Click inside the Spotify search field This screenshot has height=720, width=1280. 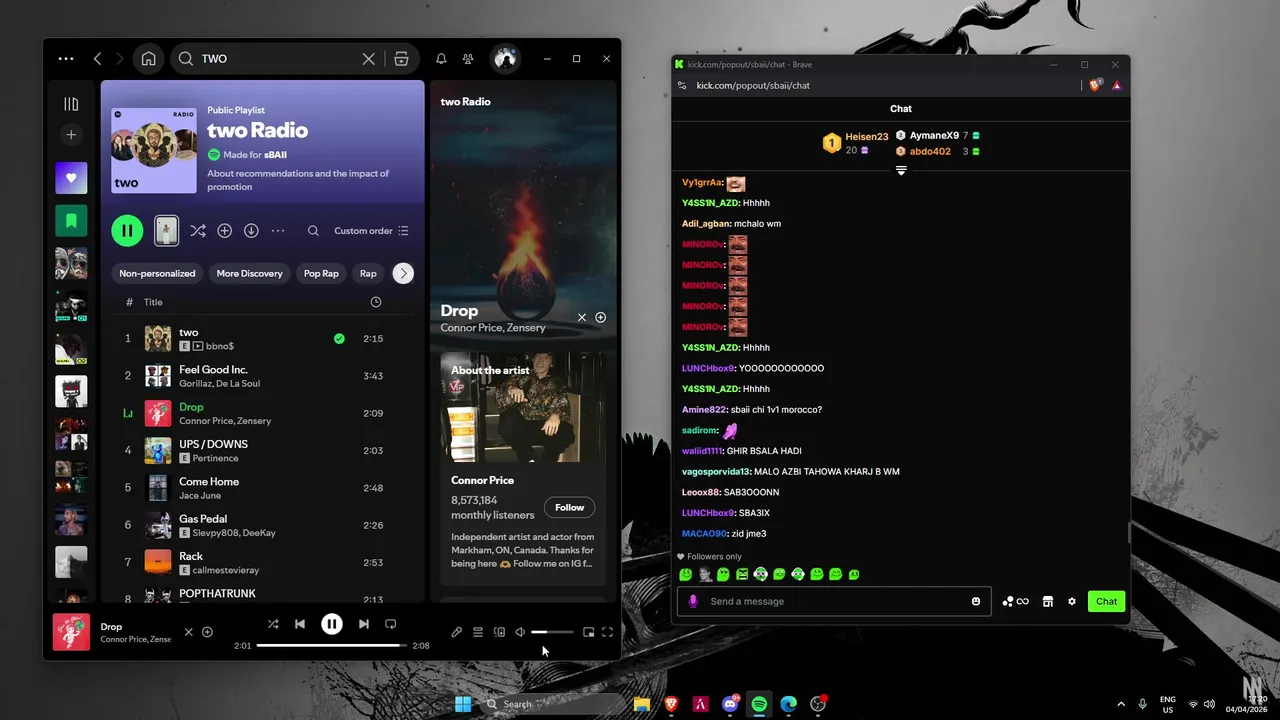coord(279,59)
